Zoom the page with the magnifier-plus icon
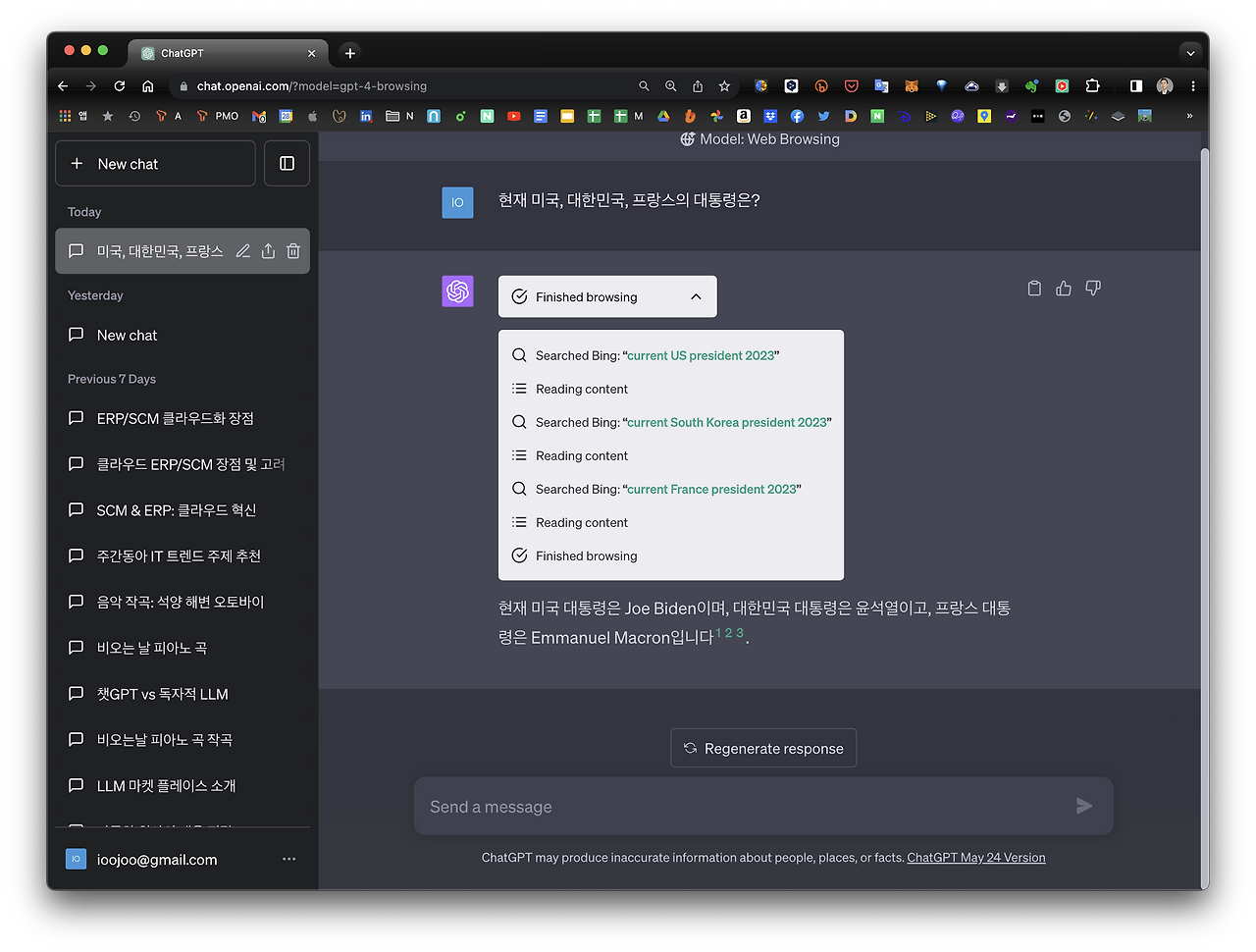The width and height of the screenshot is (1256, 952). click(671, 86)
